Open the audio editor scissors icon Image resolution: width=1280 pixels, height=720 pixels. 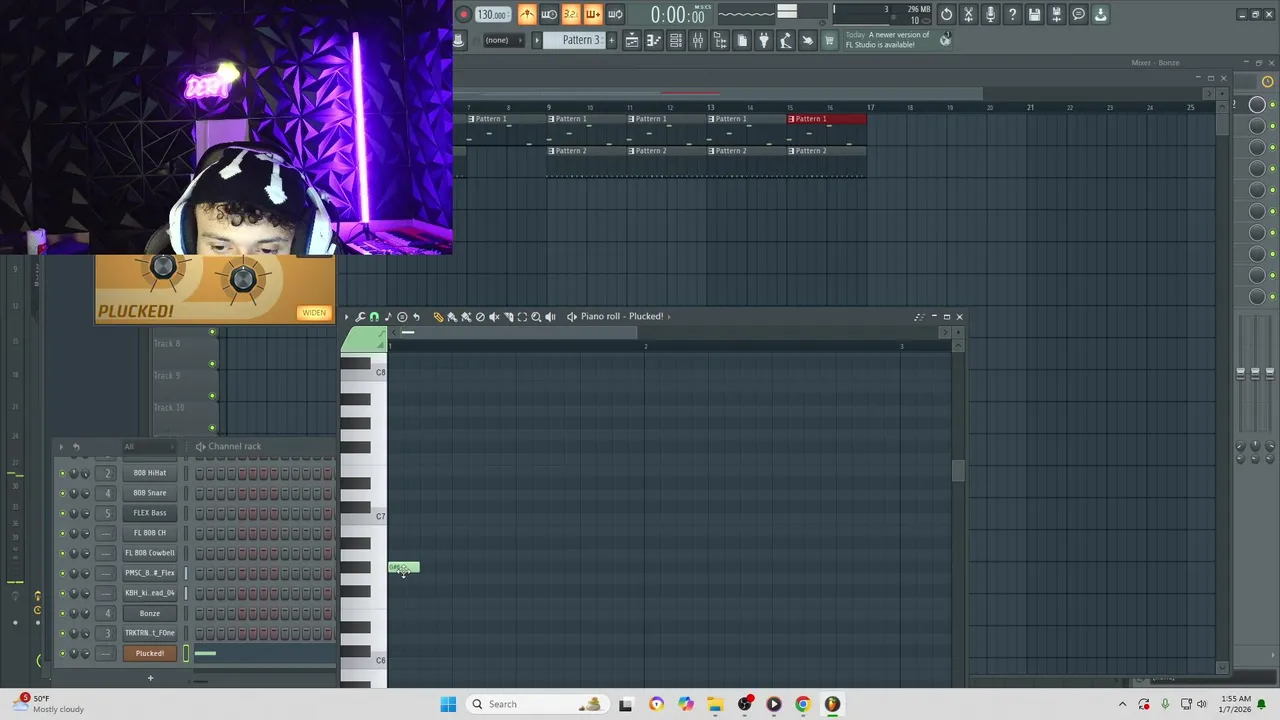(x=968, y=14)
